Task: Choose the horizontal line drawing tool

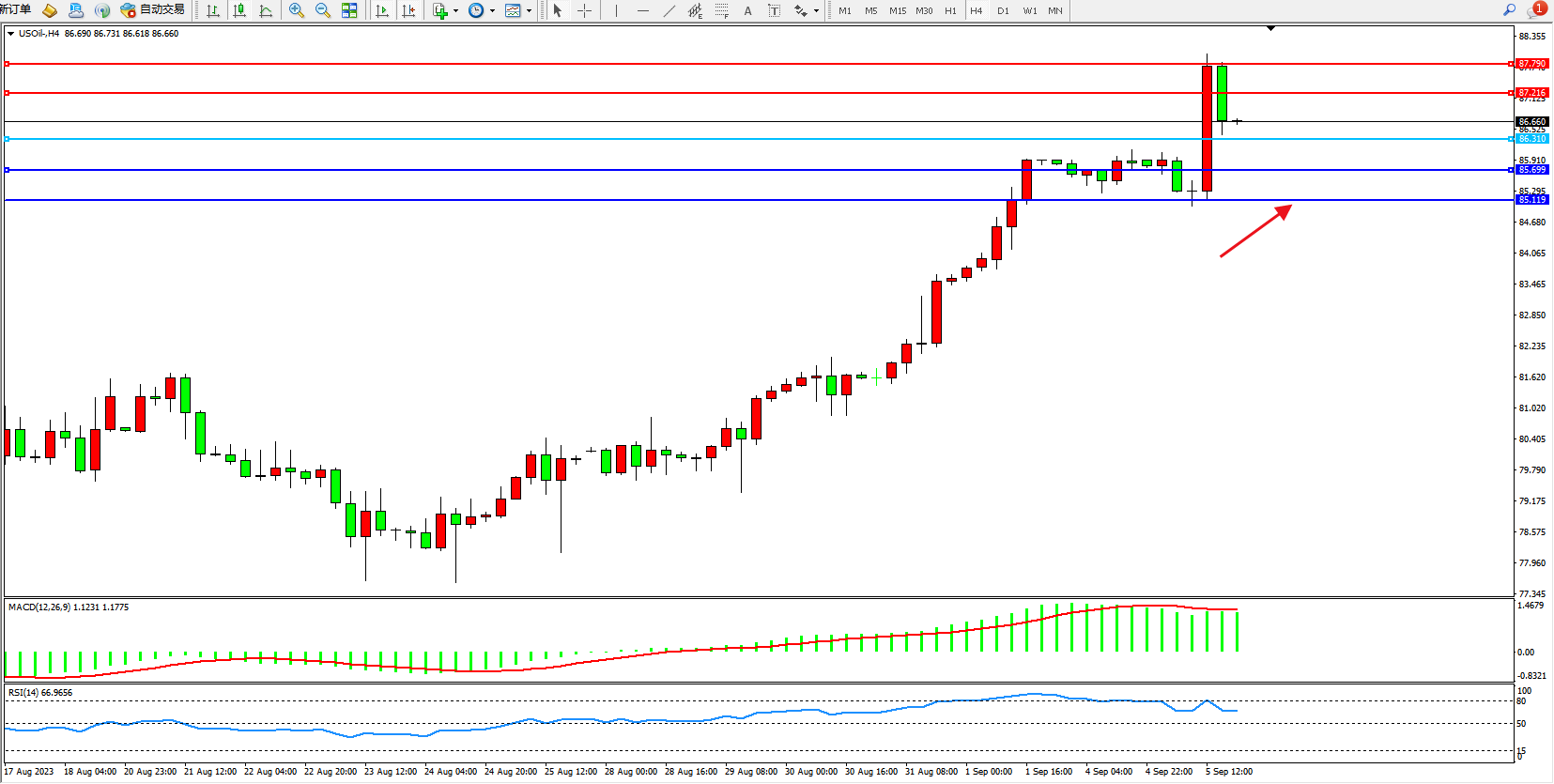Action: pyautogui.click(x=642, y=10)
